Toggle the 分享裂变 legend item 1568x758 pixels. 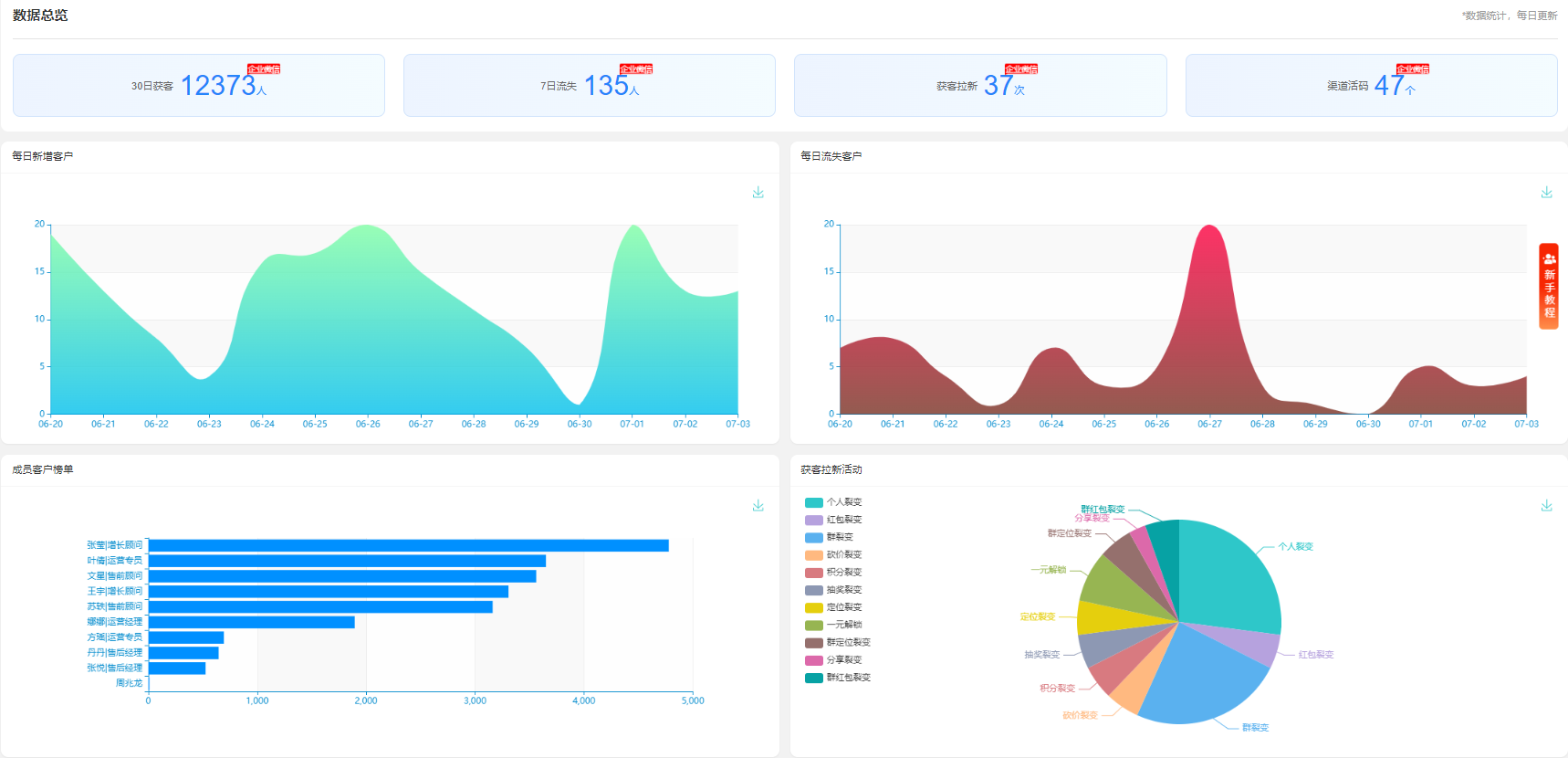click(x=833, y=659)
